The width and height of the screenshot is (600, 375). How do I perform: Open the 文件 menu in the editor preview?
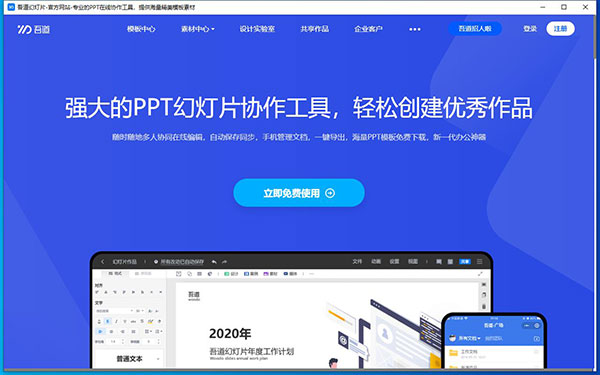click(357, 261)
